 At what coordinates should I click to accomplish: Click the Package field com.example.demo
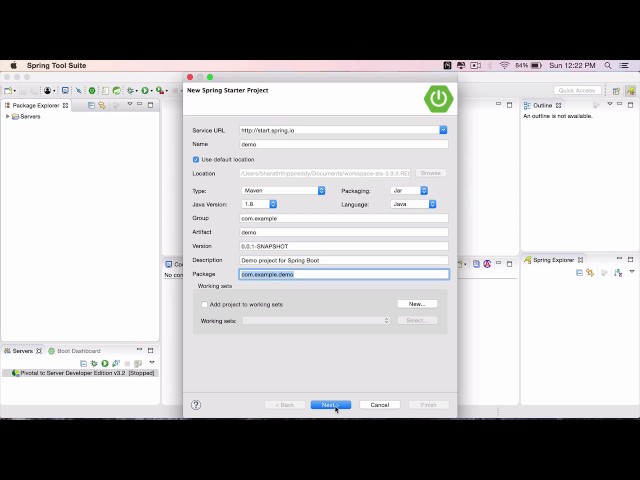344,274
